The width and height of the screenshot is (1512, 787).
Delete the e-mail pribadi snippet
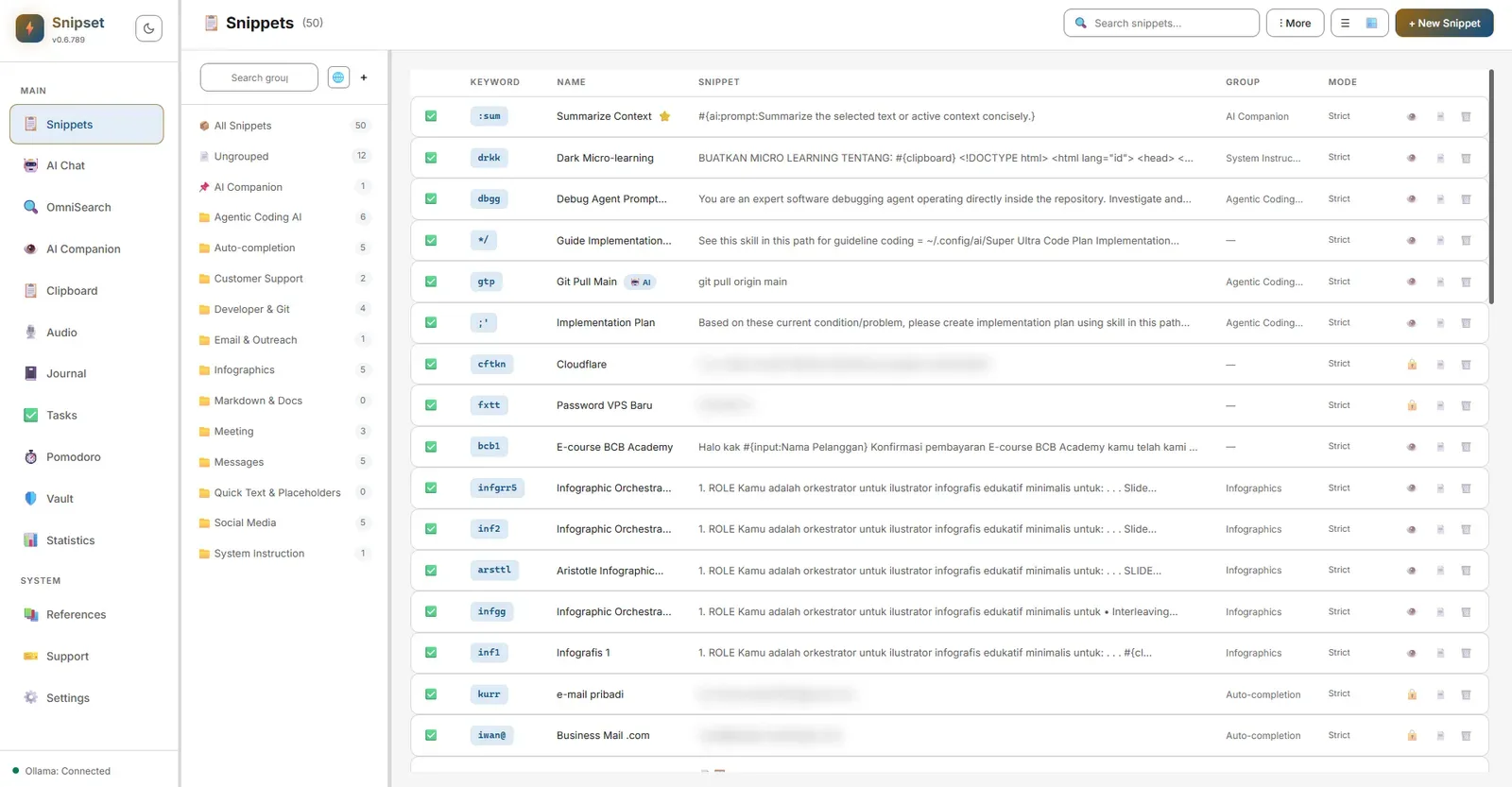coord(1466,694)
